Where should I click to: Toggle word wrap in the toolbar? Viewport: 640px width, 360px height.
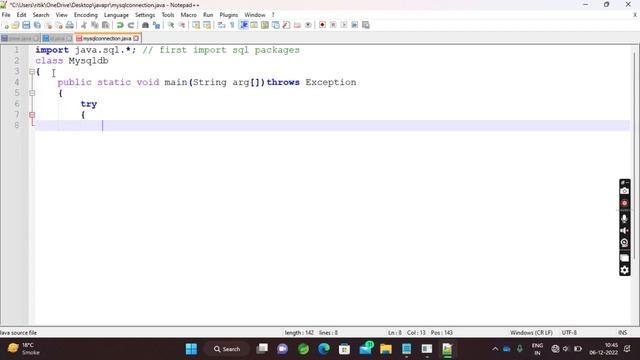coord(221,25)
